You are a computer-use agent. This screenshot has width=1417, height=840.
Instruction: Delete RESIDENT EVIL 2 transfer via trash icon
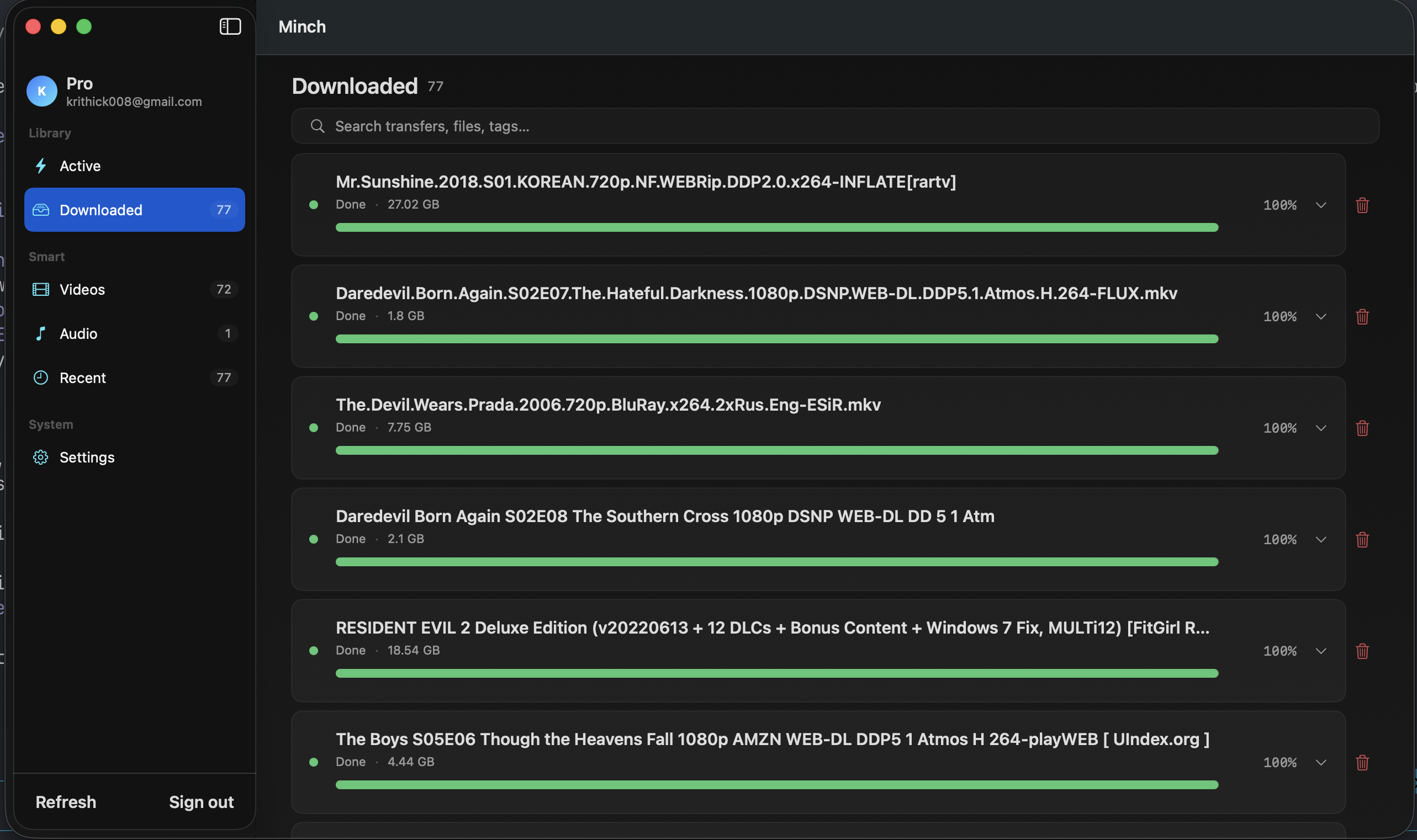[1362, 651]
